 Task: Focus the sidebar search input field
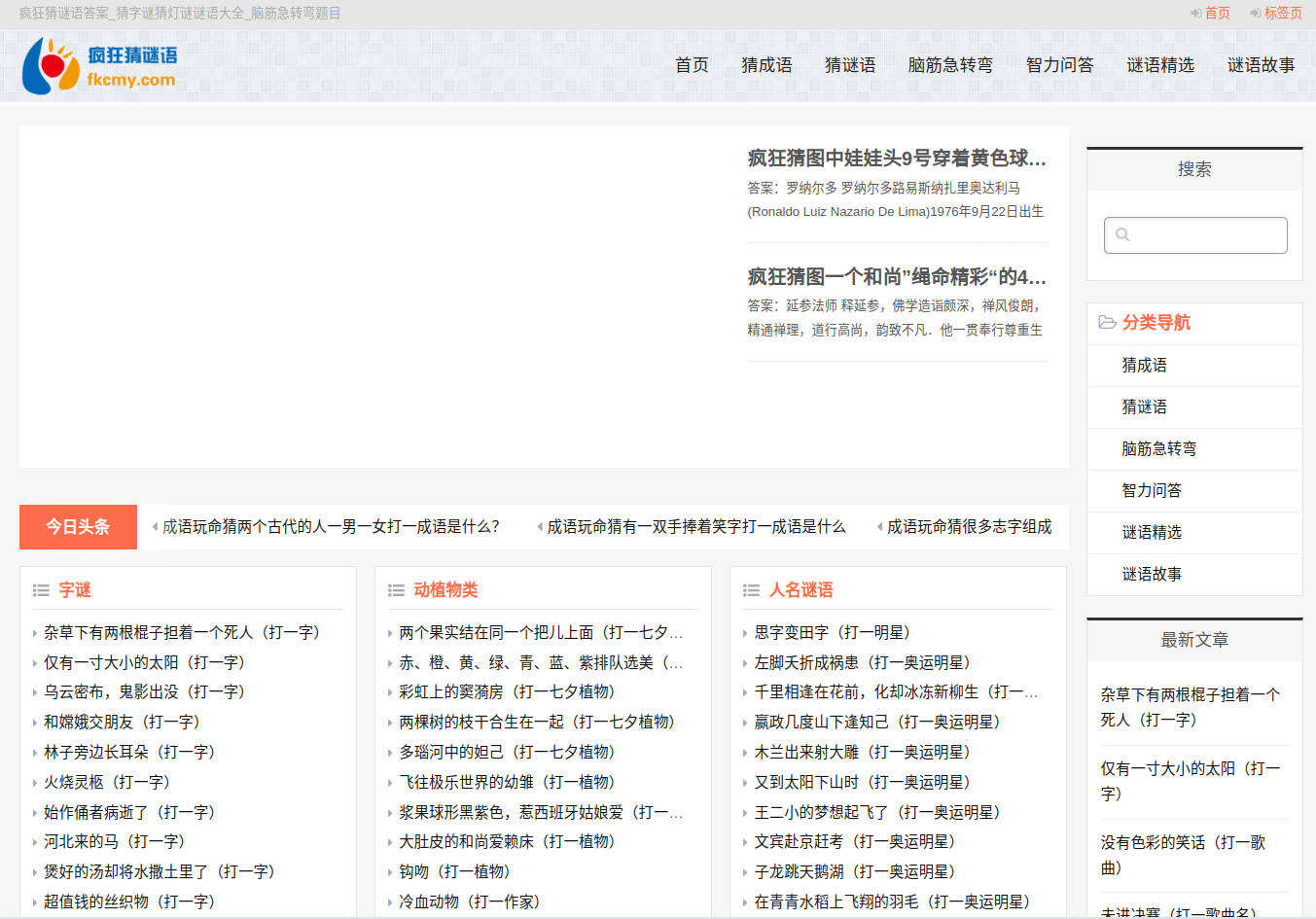[x=1206, y=235]
